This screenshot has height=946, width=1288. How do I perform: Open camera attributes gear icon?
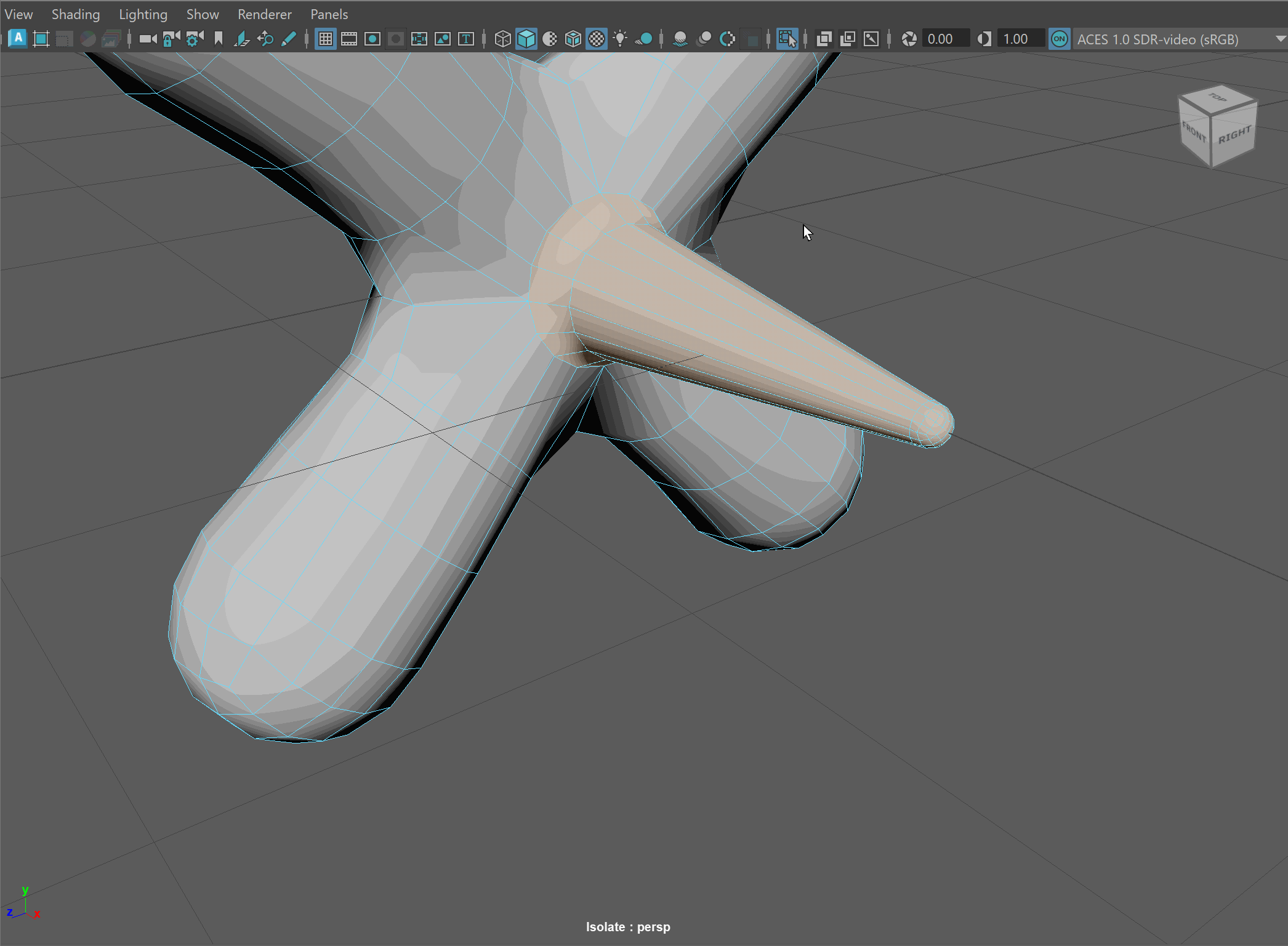tap(195, 39)
